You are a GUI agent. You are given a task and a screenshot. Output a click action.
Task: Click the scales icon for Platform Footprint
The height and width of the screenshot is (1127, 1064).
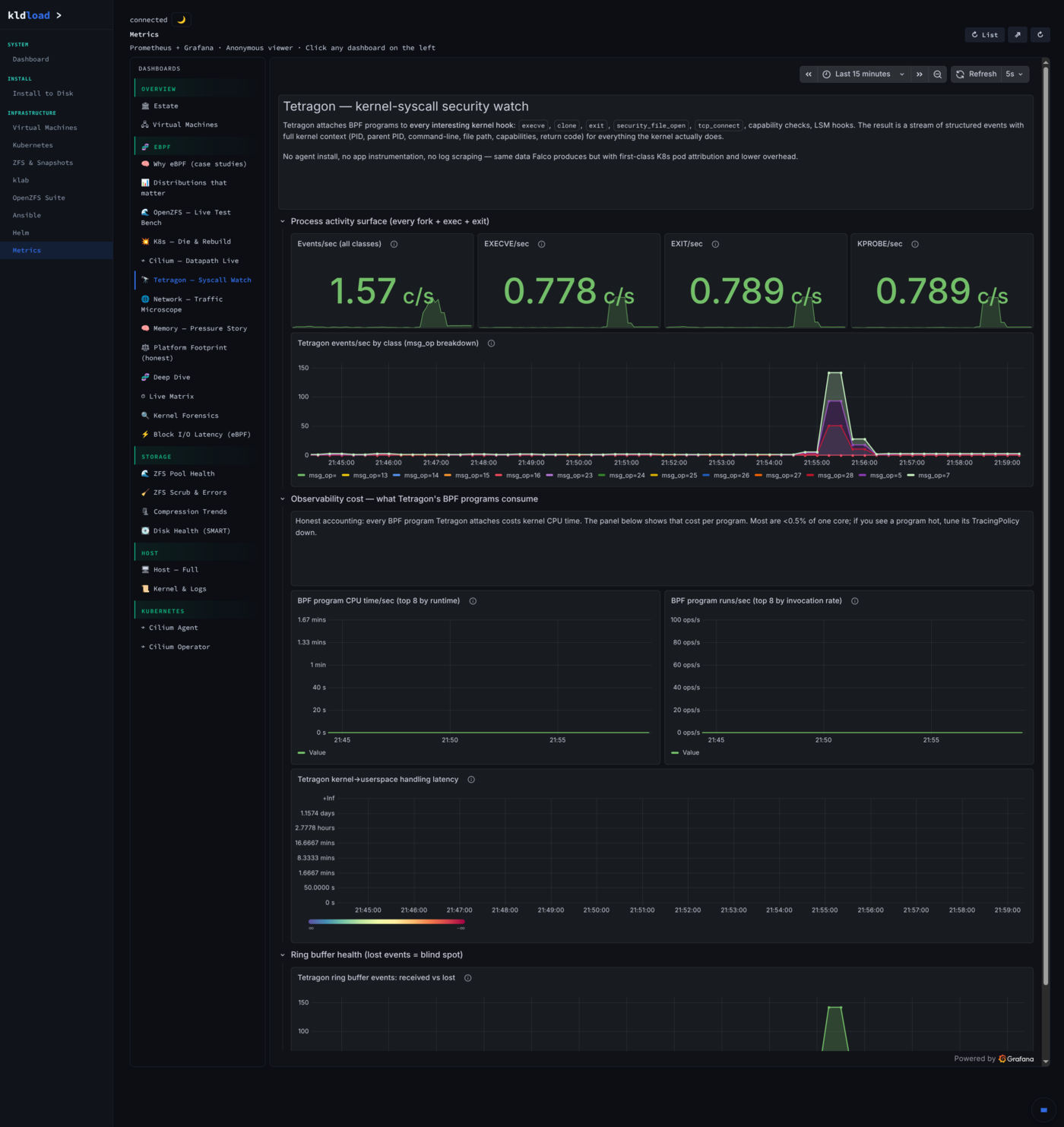point(145,348)
